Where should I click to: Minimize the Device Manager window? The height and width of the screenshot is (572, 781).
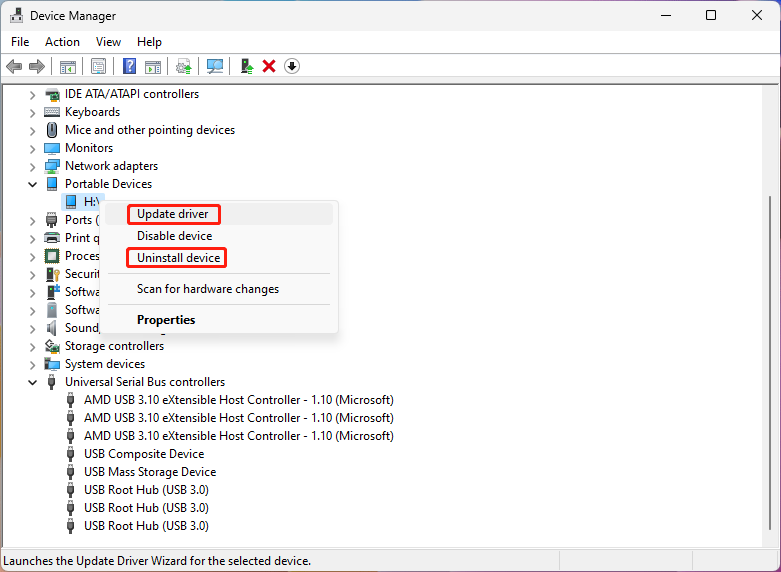[665, 15]
